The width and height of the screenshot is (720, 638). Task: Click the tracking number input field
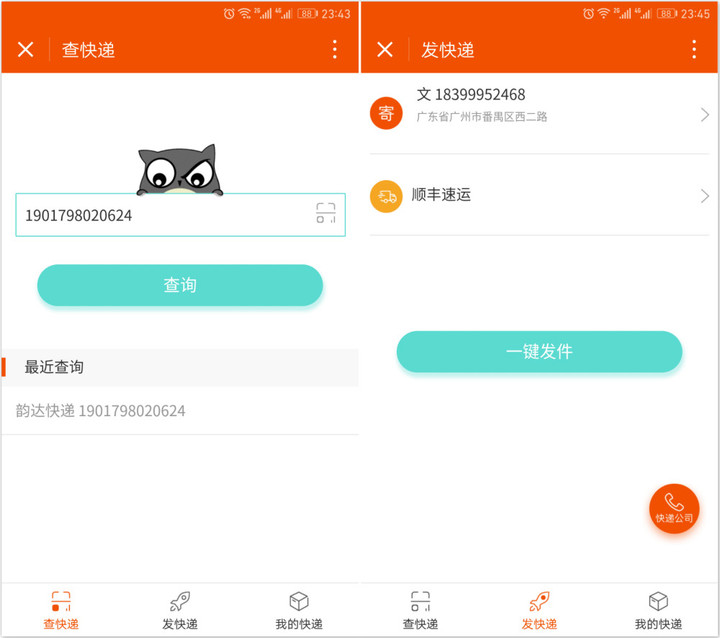[180, 215]
